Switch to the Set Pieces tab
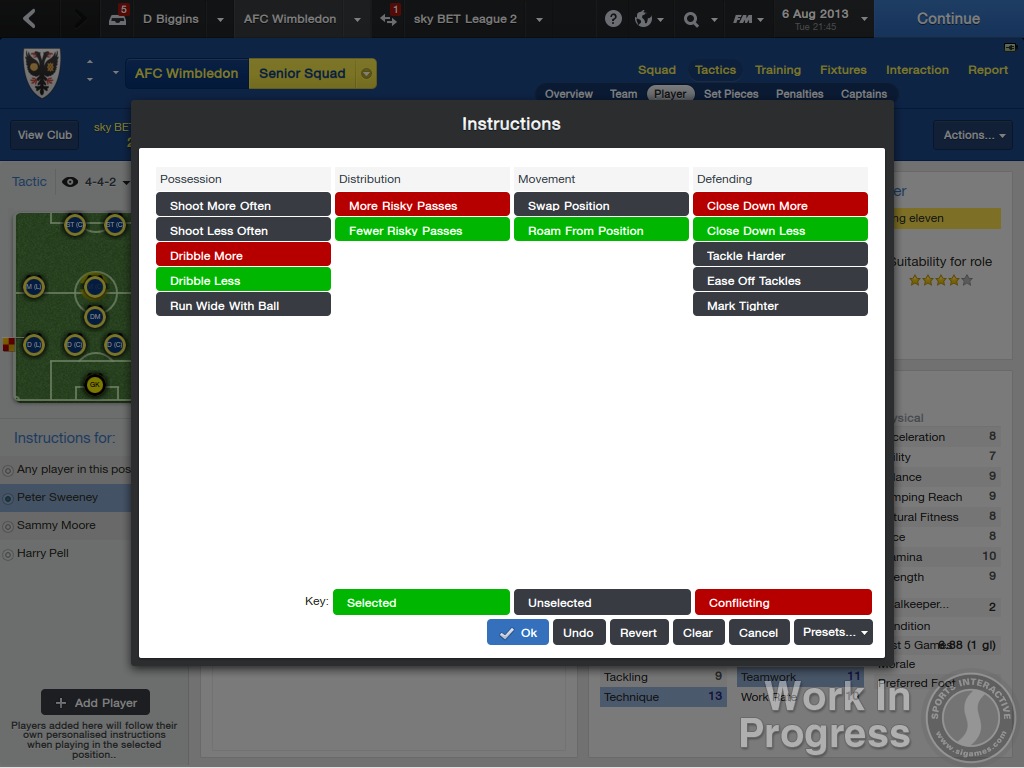This screenshot has height=768, width=1024. click(731, 93)
